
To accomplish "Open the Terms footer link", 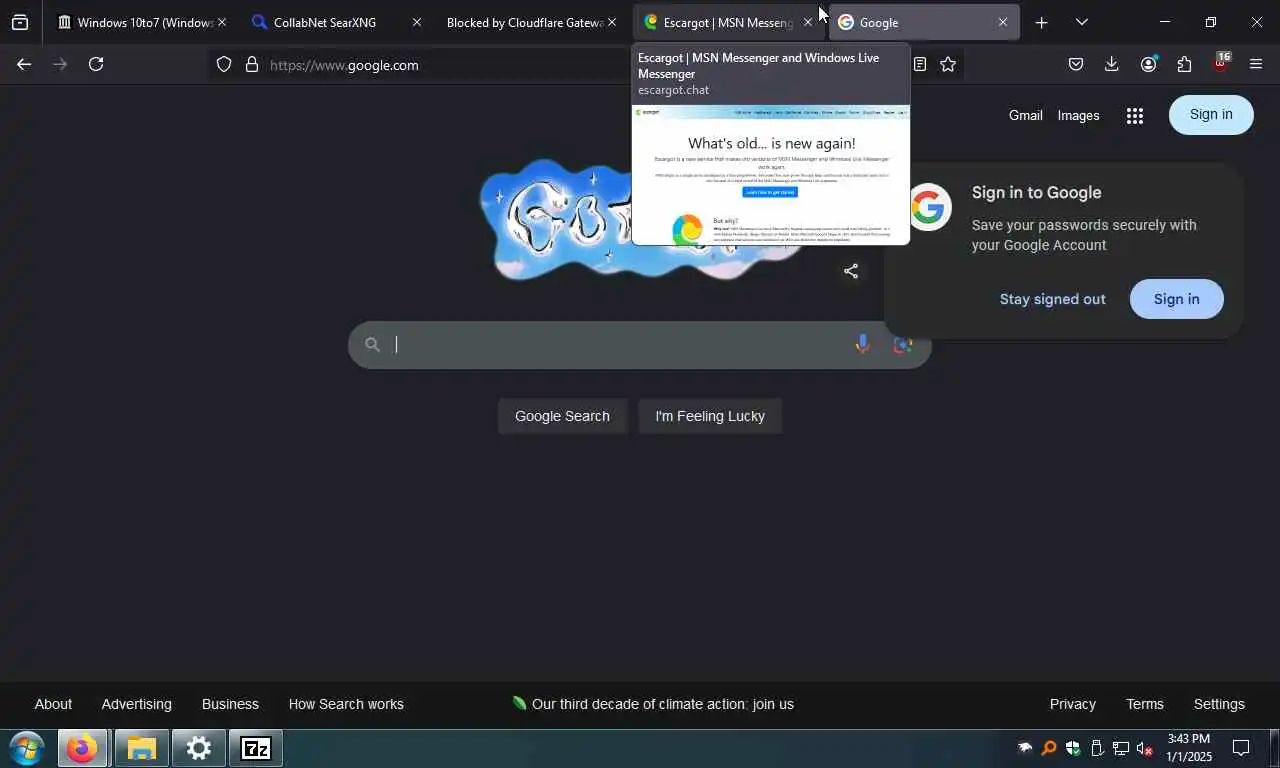I will pos(1144,704).
